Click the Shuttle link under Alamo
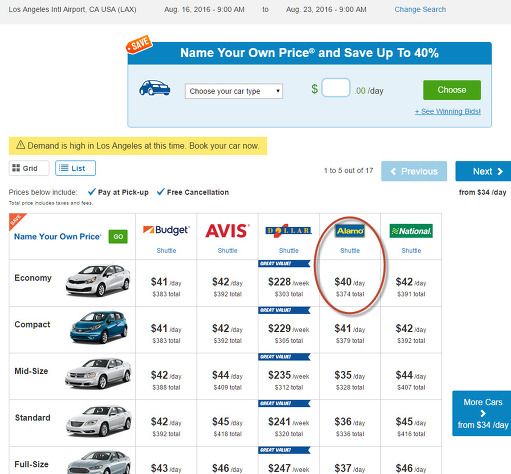Viewport: 511px width, 474px height. (350, 250)
